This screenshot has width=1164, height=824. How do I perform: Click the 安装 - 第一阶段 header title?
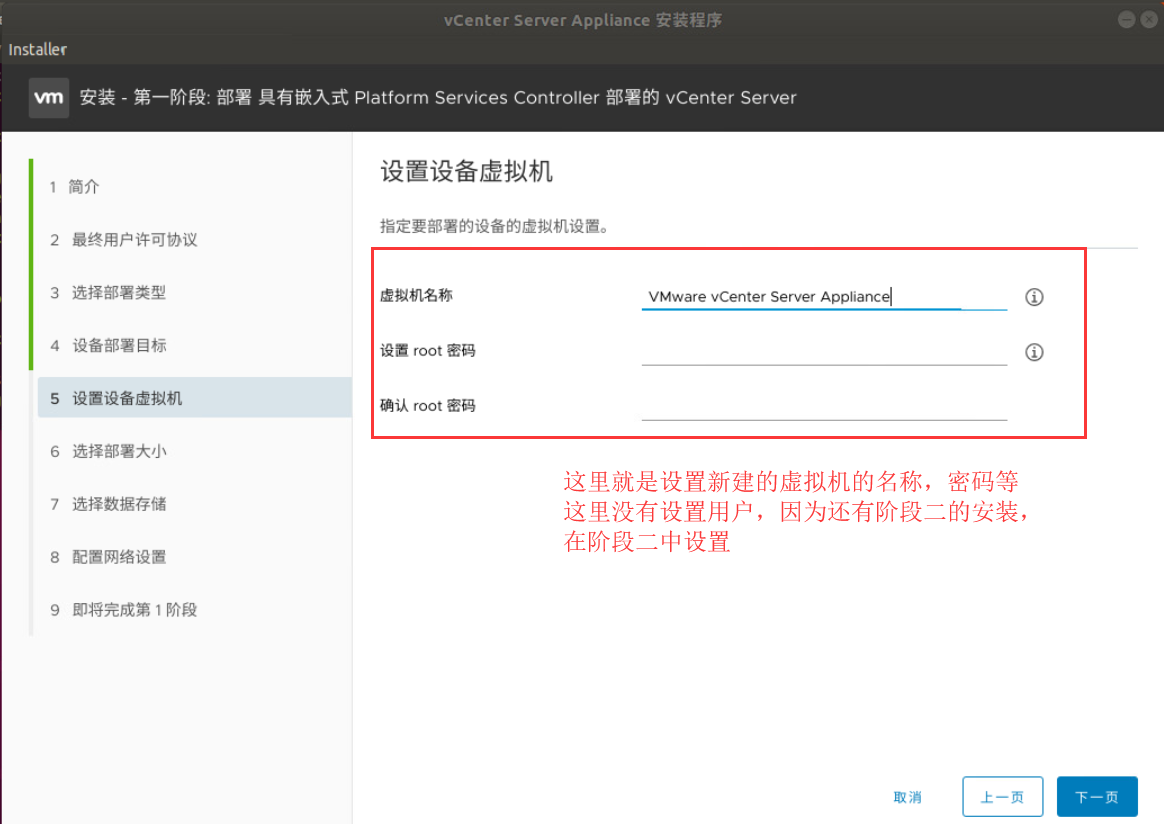pos(438,97)
